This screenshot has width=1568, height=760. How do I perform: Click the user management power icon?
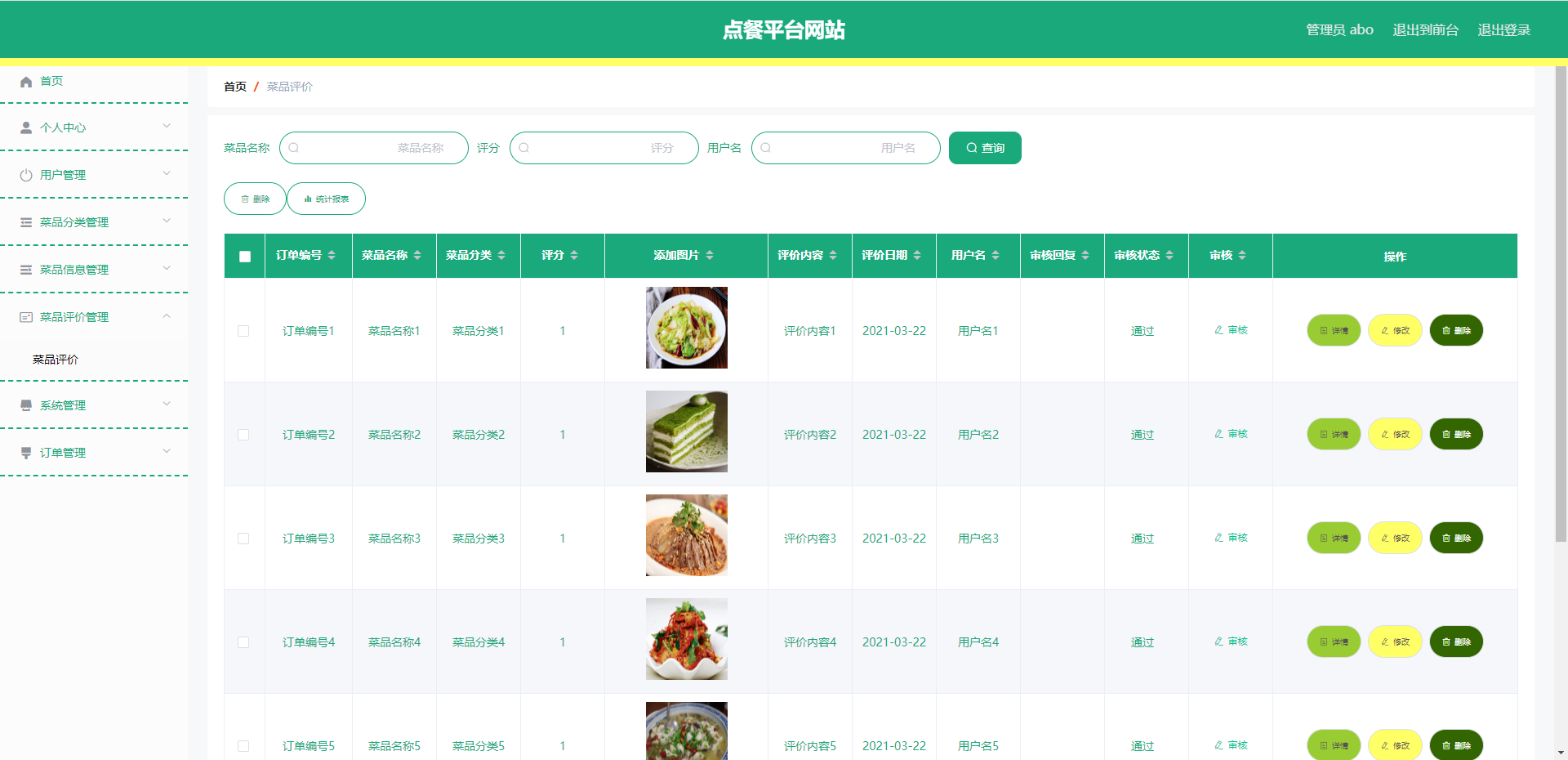point(26,175)
